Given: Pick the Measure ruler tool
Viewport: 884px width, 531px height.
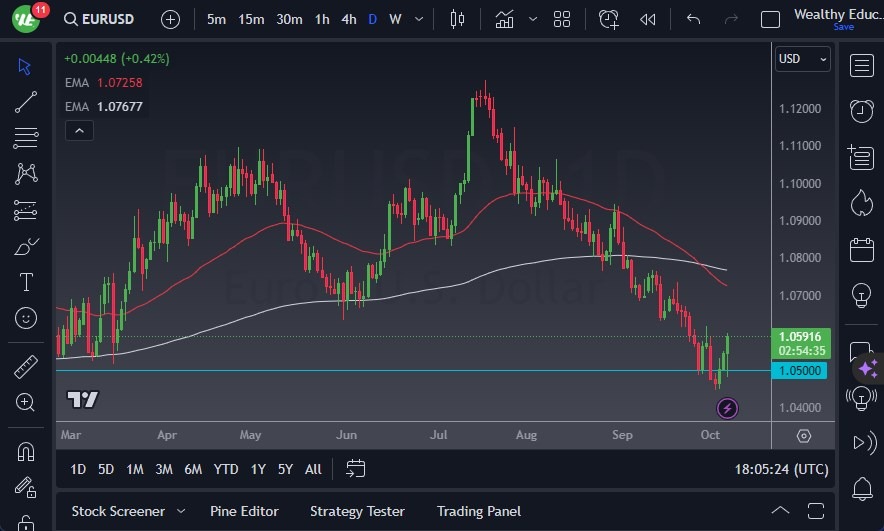Looking at the screenshot, I should pos(26,367).
